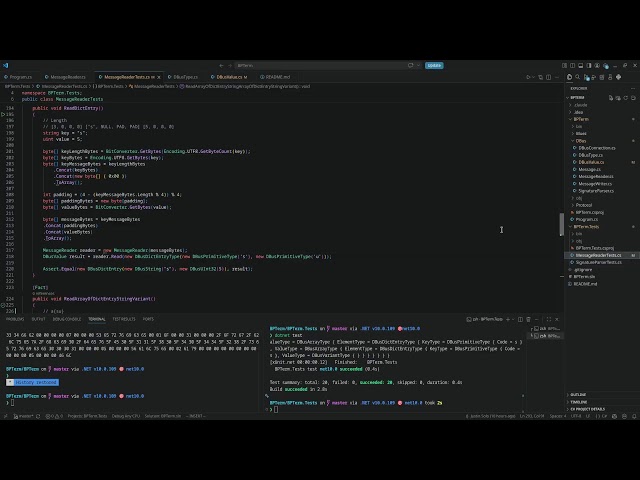
Task: Open the Search view icon
Action: pos(578,77)
